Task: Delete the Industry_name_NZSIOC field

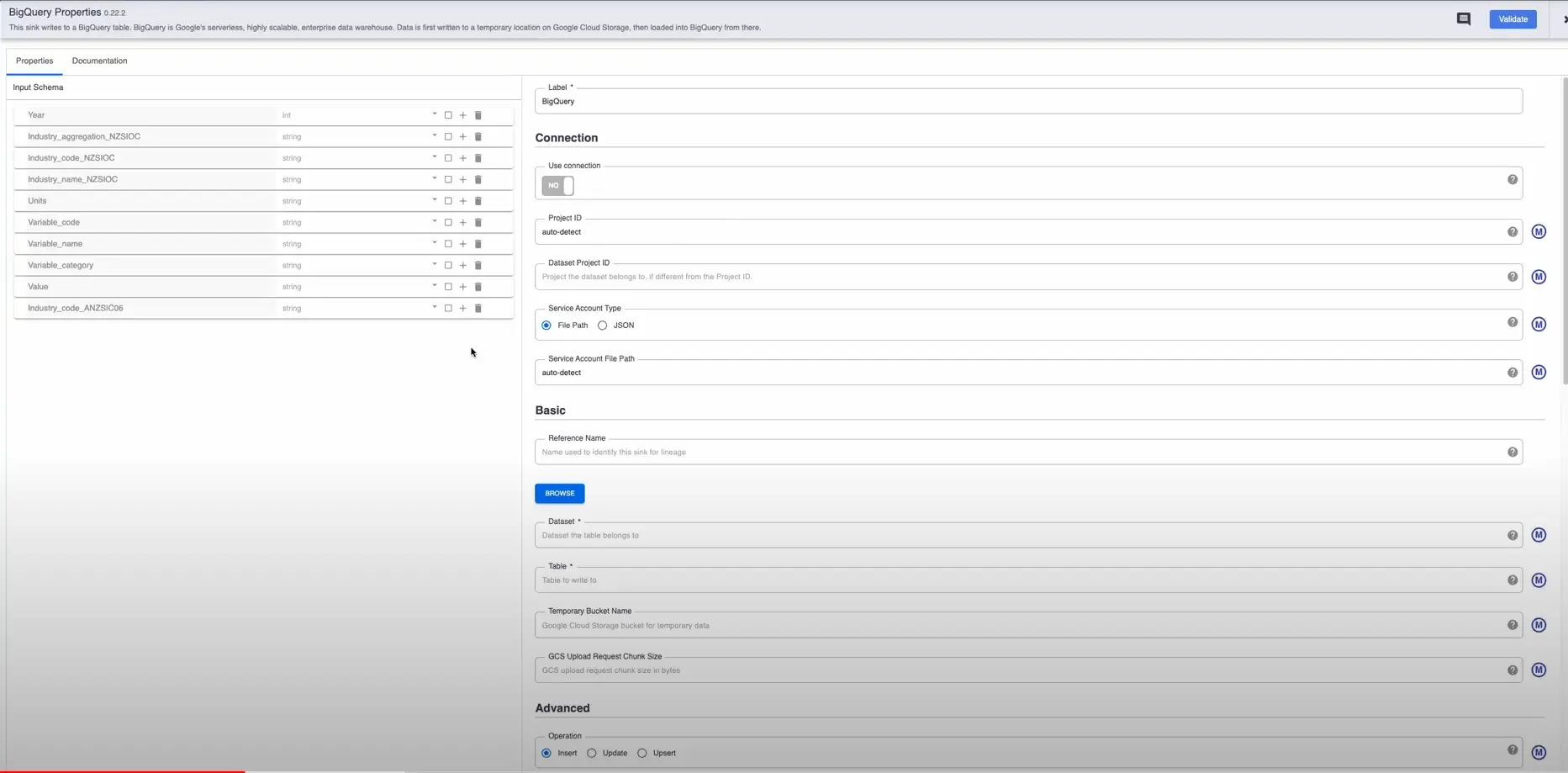Action: pos(478,179)
